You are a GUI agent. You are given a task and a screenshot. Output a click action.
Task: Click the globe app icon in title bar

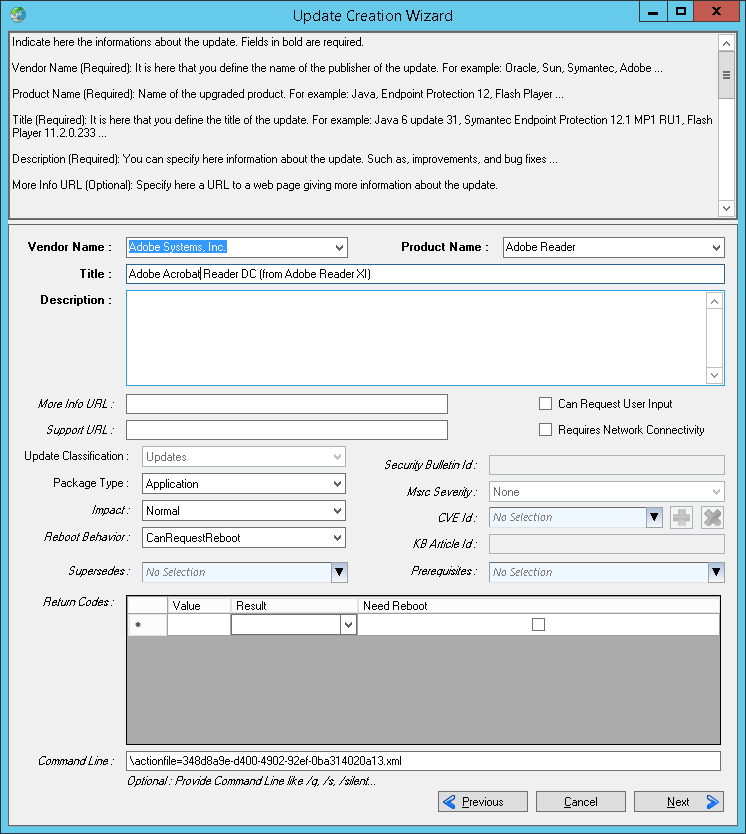point(18,14)
